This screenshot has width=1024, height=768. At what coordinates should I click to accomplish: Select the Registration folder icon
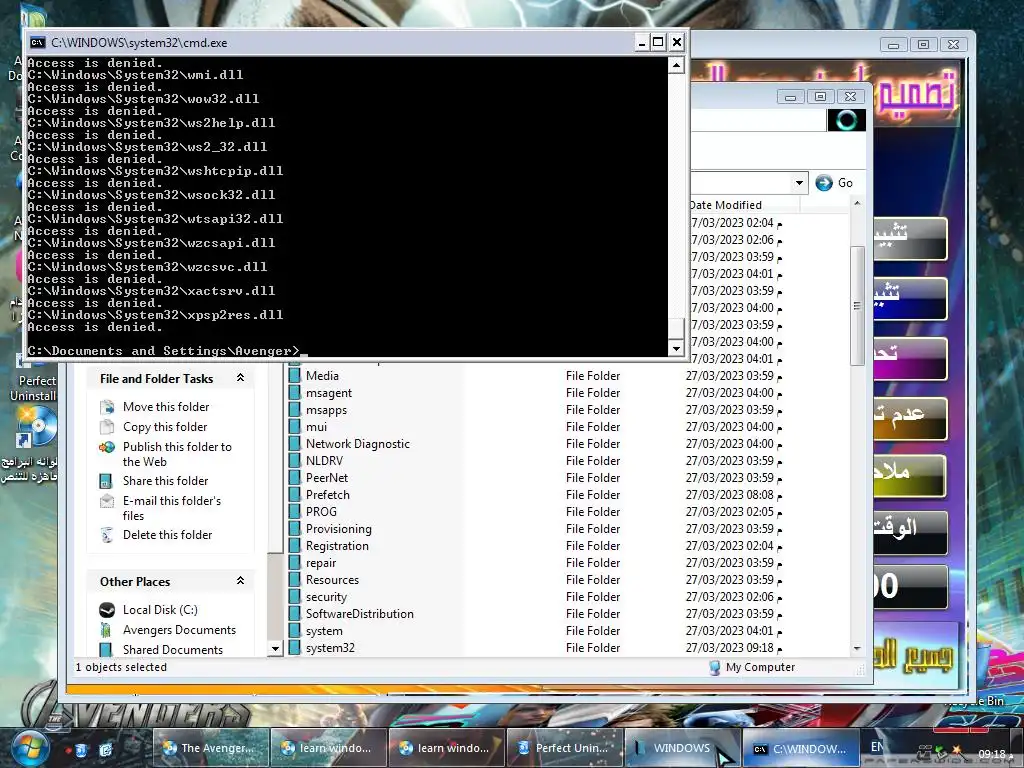pos(295,546)
